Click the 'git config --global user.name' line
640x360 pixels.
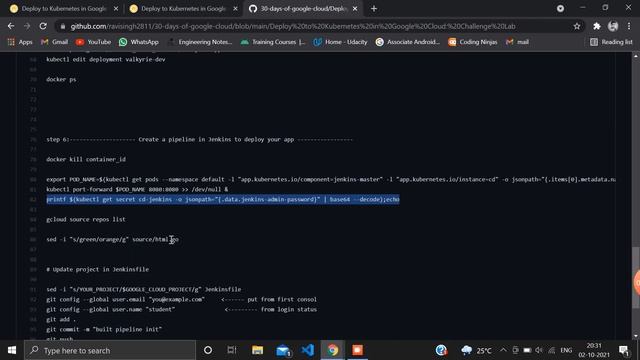[x=111, y=309]
